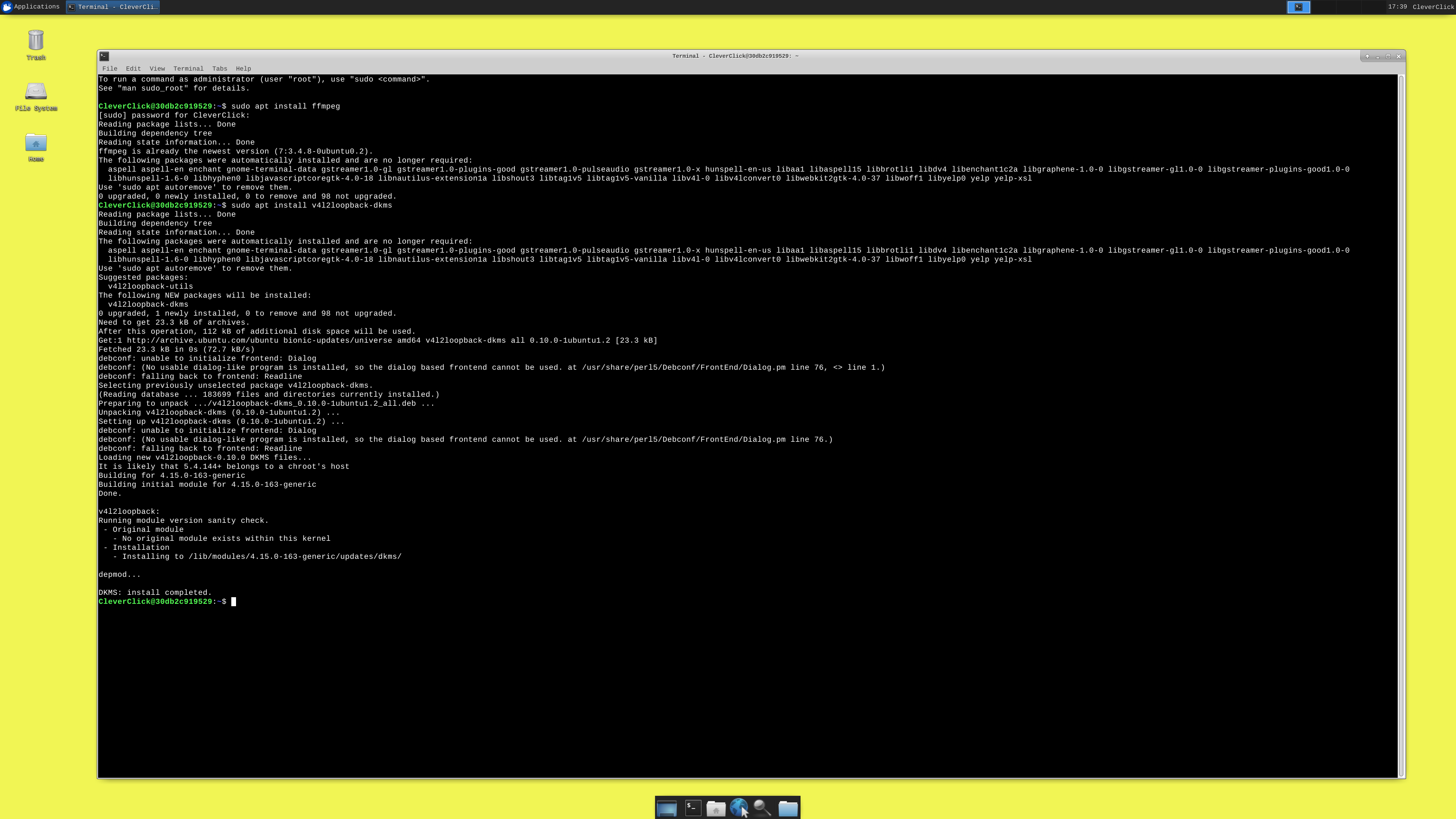Open the Edit menu
Viewport: 1456px width, 819px height.
pyautogui.click(x=133, y=68)
